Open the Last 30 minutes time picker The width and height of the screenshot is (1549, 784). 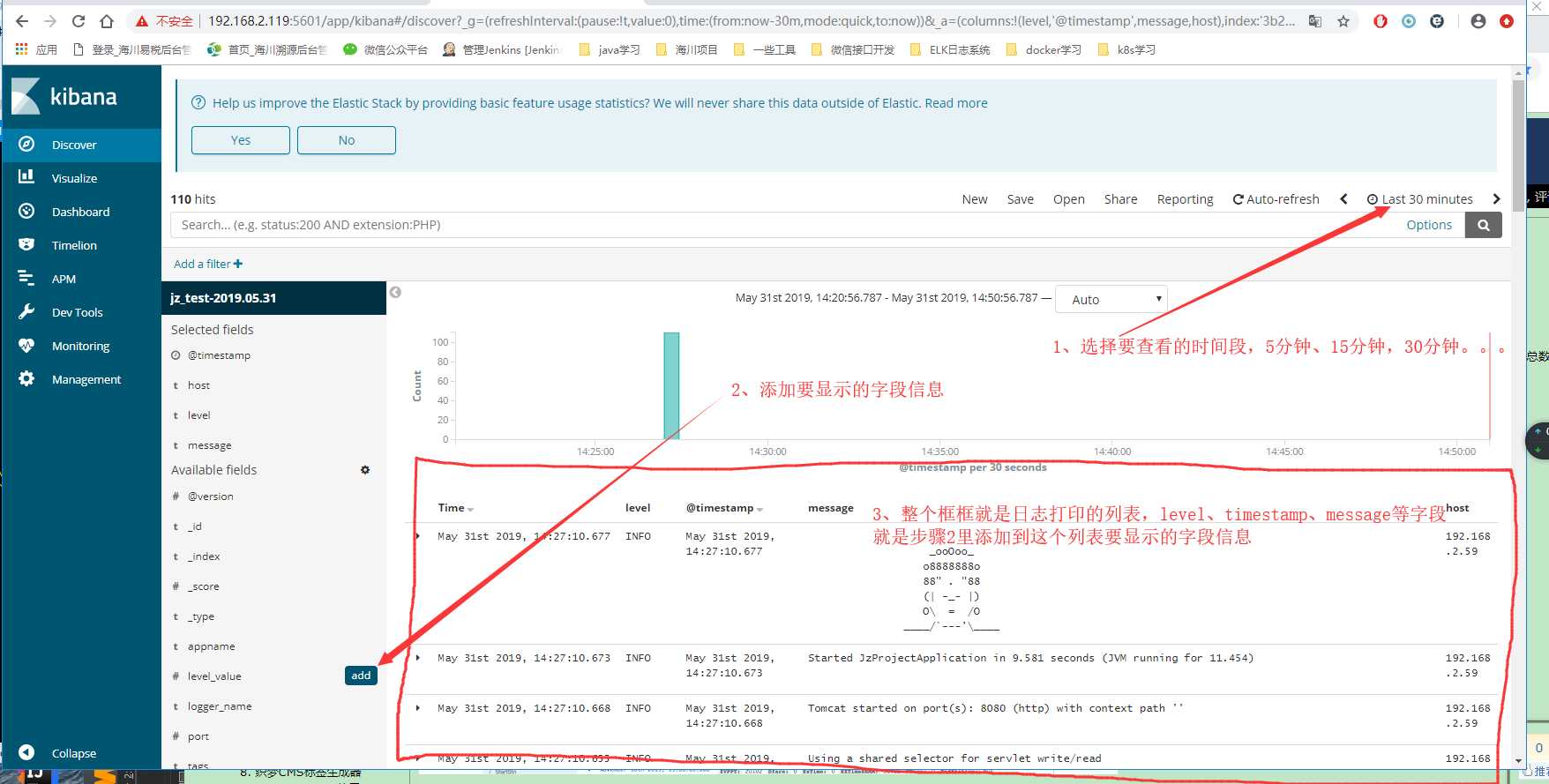(1420, 199)
